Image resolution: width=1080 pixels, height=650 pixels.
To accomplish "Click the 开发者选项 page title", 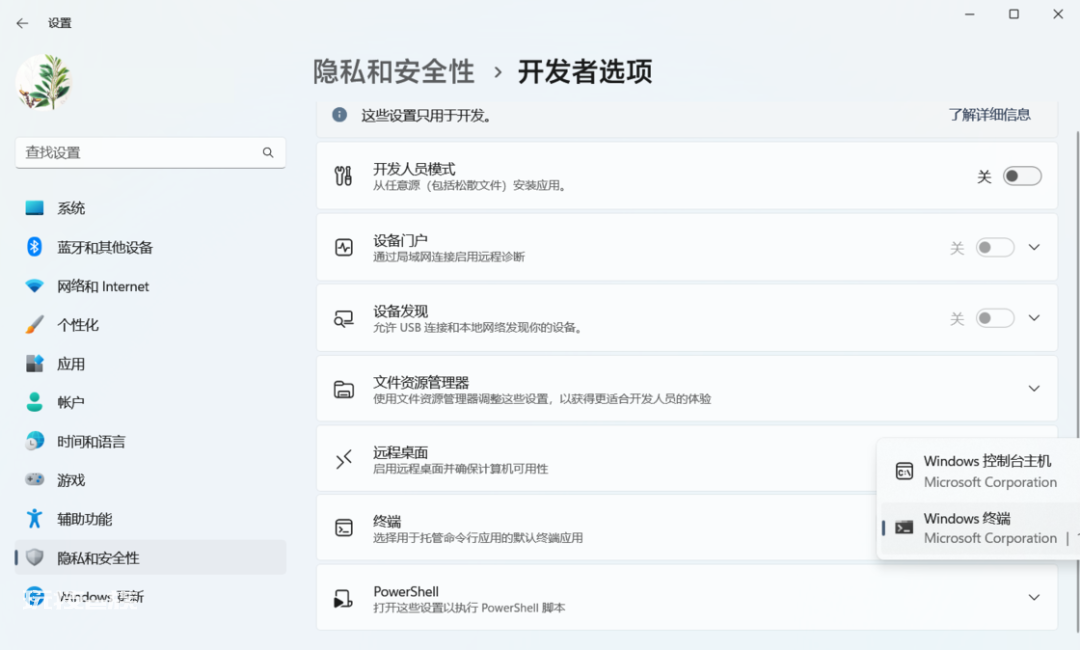I will pos(585,72).
